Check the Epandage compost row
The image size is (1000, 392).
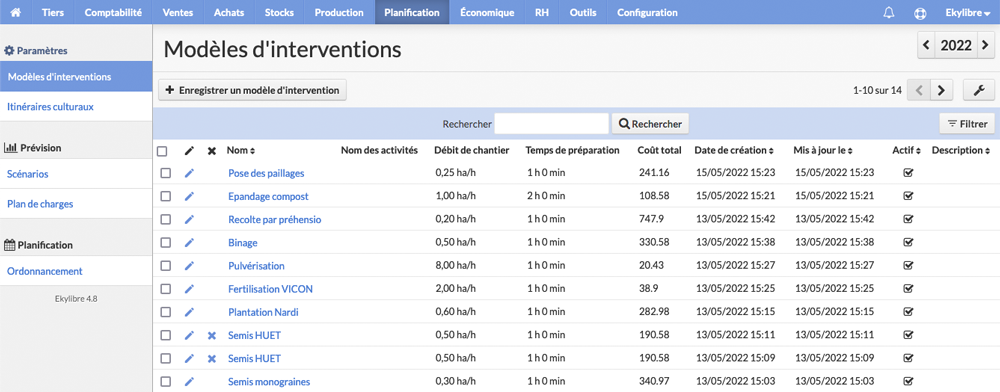click(x=165, y=196)
